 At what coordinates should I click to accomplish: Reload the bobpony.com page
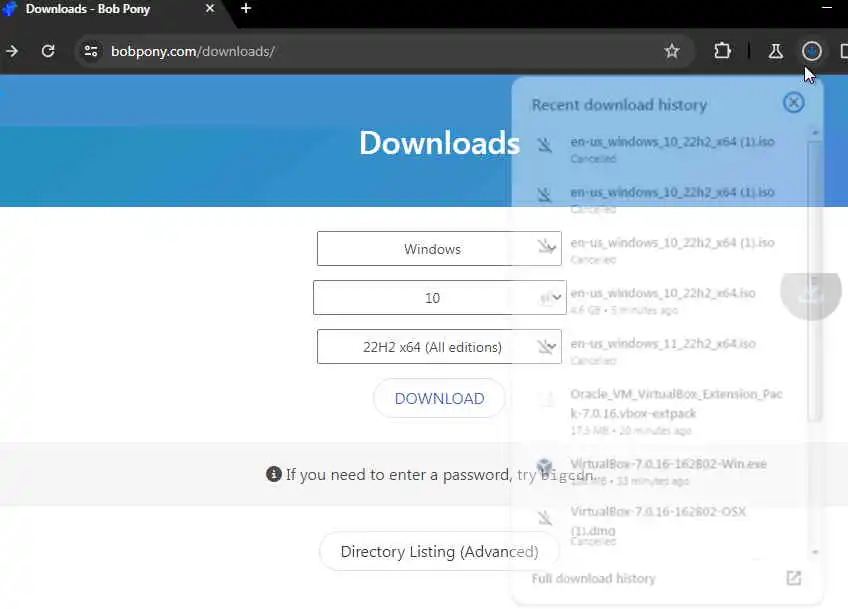(x=48, y=51)
